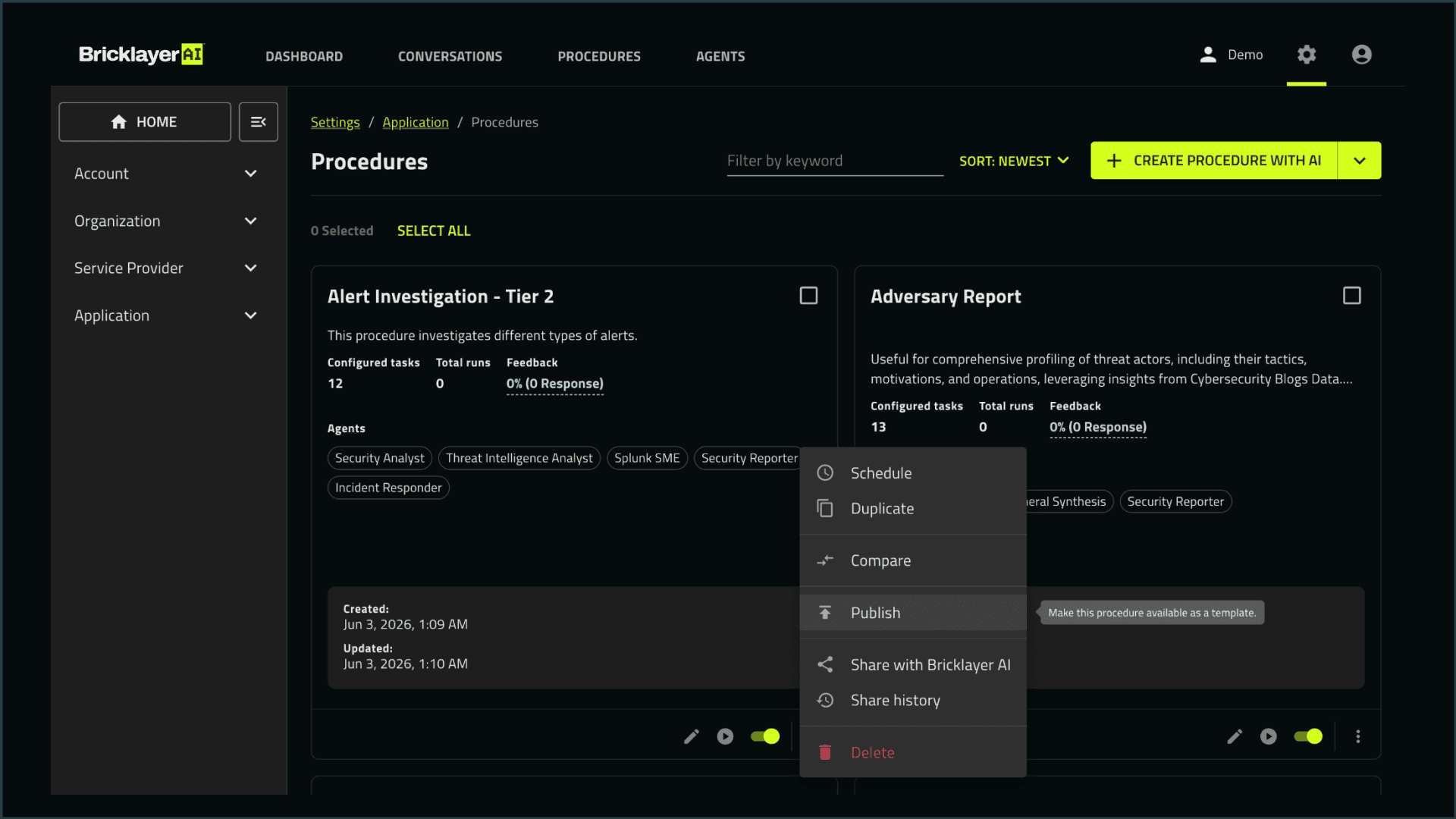Choose Compare from the context menu

click(x=913, y=561)
